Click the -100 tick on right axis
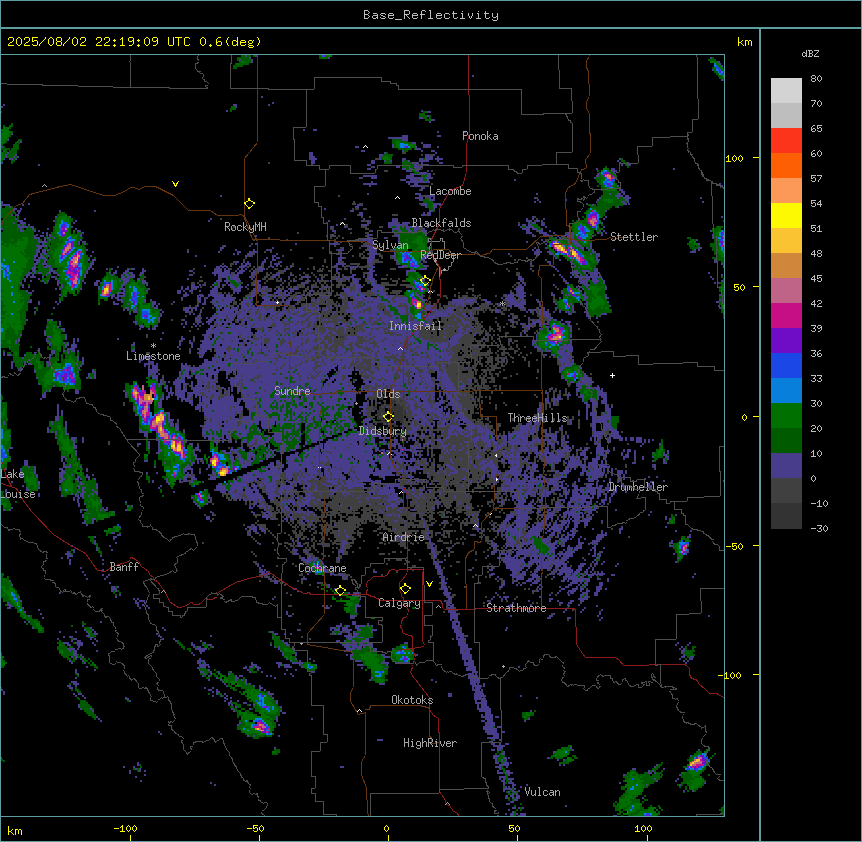Viewport: 862px width, 842px height. [x=732, y=675]
